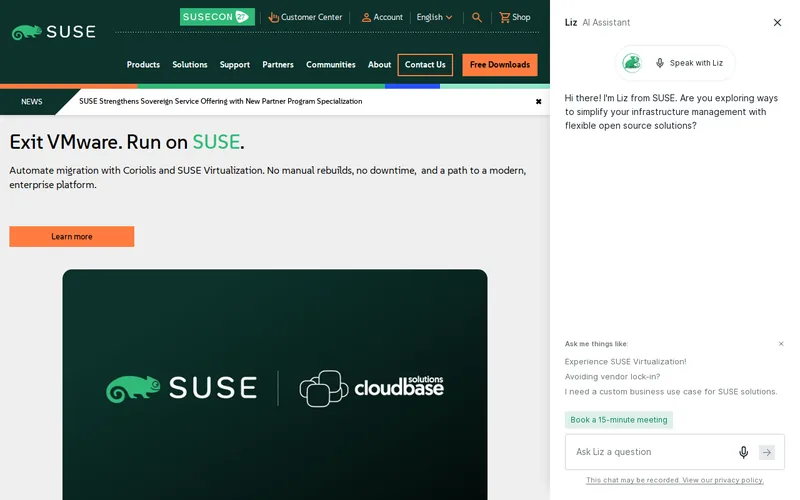Open the Partners menu
Screen dimensions: 800x500
(278, 65)
